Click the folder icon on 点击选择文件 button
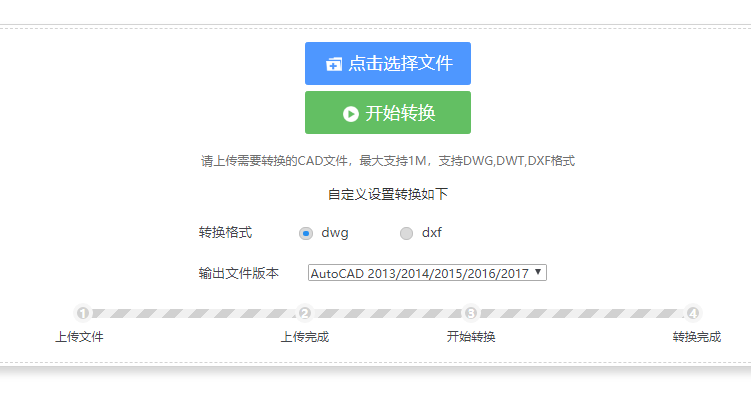 (334, 64)
